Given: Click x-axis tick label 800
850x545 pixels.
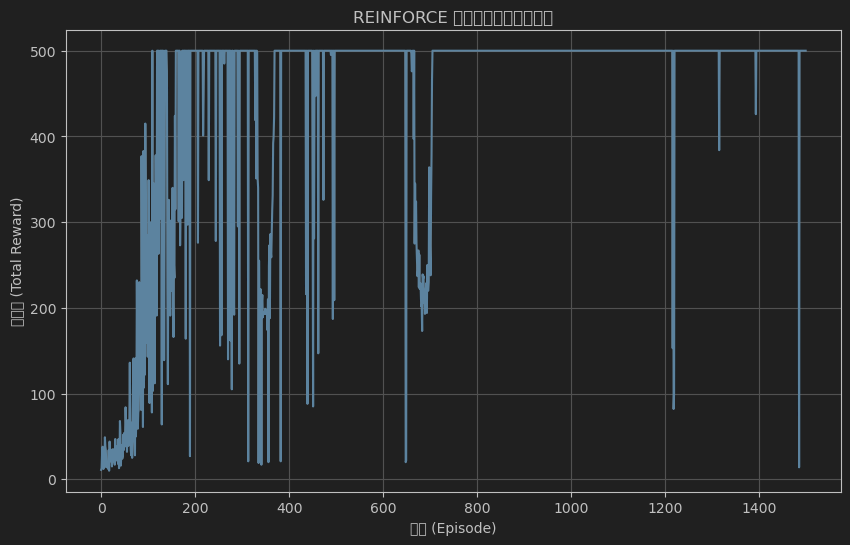Looking at the screenshot, I should (477, 508).
